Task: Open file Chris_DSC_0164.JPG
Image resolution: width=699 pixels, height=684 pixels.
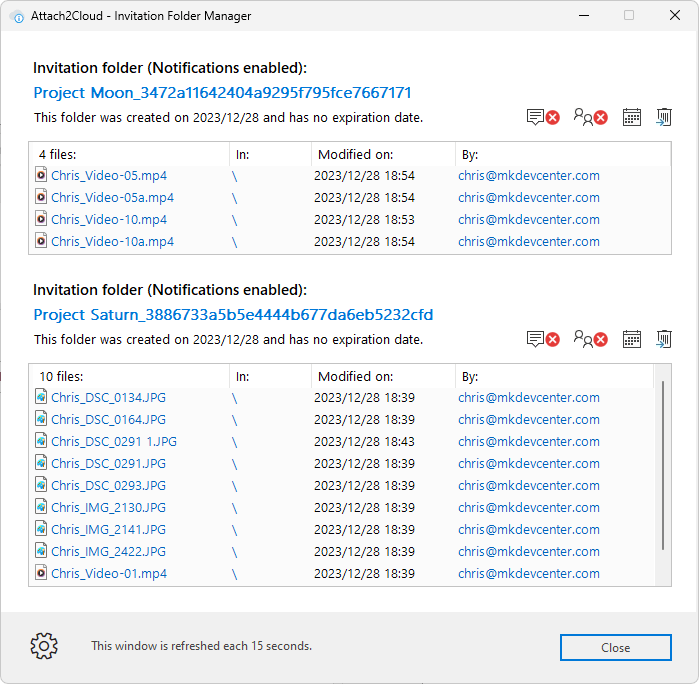Action: (x=108, y=420)
